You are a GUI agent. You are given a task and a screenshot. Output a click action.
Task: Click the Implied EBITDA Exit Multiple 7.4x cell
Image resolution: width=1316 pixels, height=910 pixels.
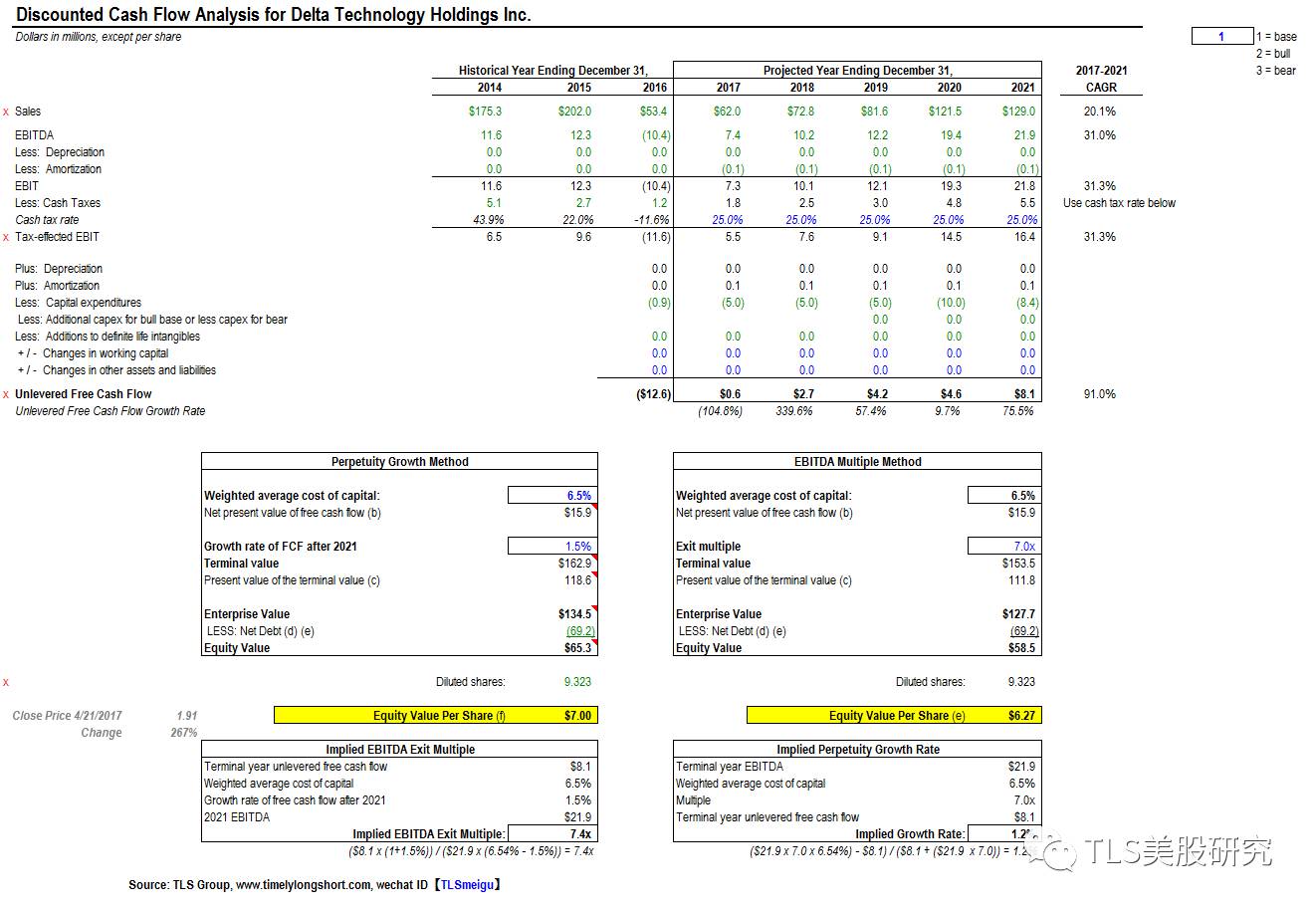click(552, 833)
